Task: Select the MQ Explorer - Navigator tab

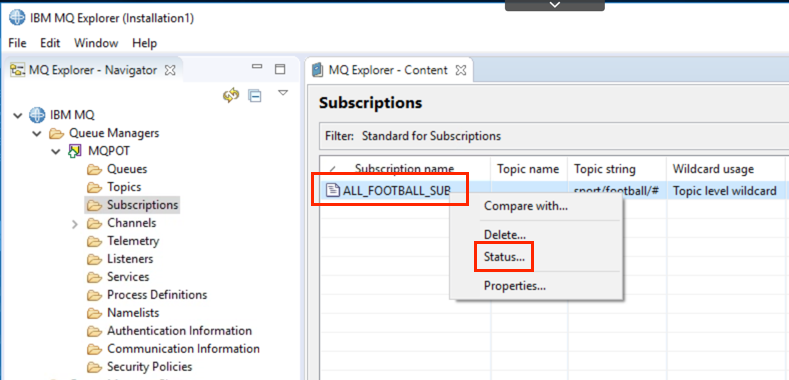Action: click(93, 70)
